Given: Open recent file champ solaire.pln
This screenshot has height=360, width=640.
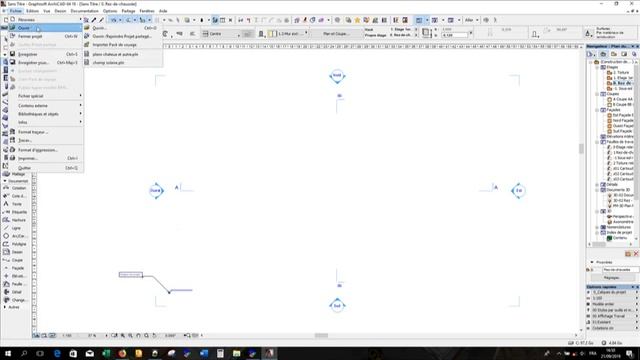Looking at the screenshot, I should coord(122,62).
